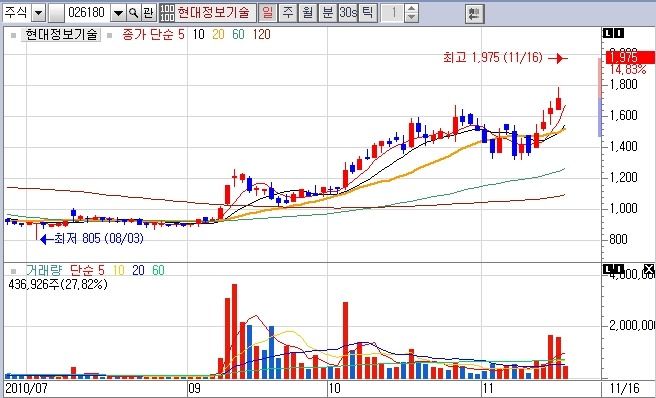The image size is (656, 398).
Task: Expand the stock code history dropdown arrow
Action: tap(118, 13)
